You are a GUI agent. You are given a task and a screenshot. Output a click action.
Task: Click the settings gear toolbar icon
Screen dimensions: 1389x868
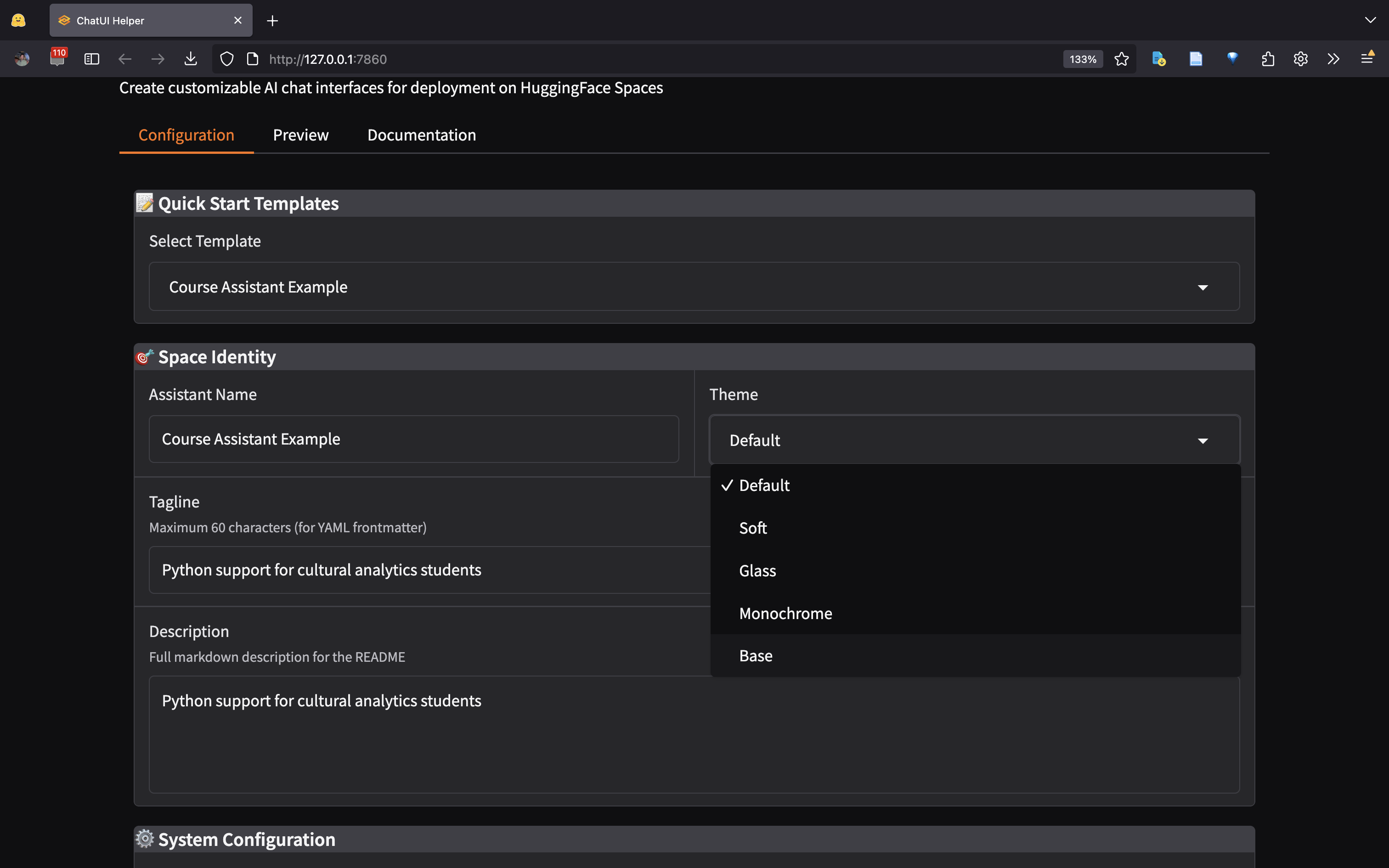point(1301,59)
